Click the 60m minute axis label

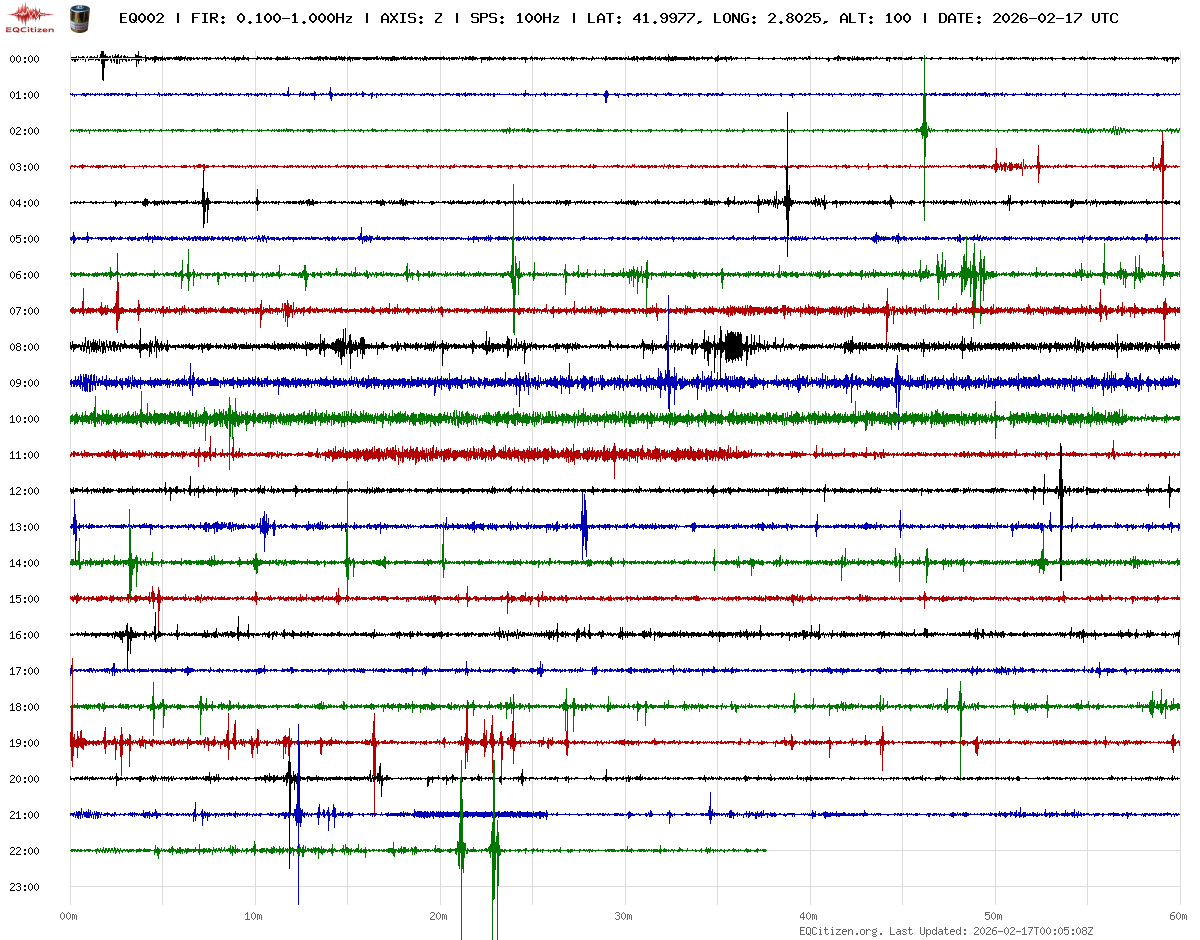click(1179, 916)
